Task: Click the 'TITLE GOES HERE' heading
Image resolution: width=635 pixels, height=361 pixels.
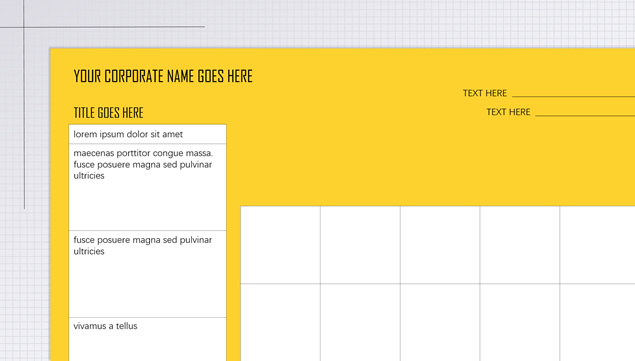Action: point(109,113)
